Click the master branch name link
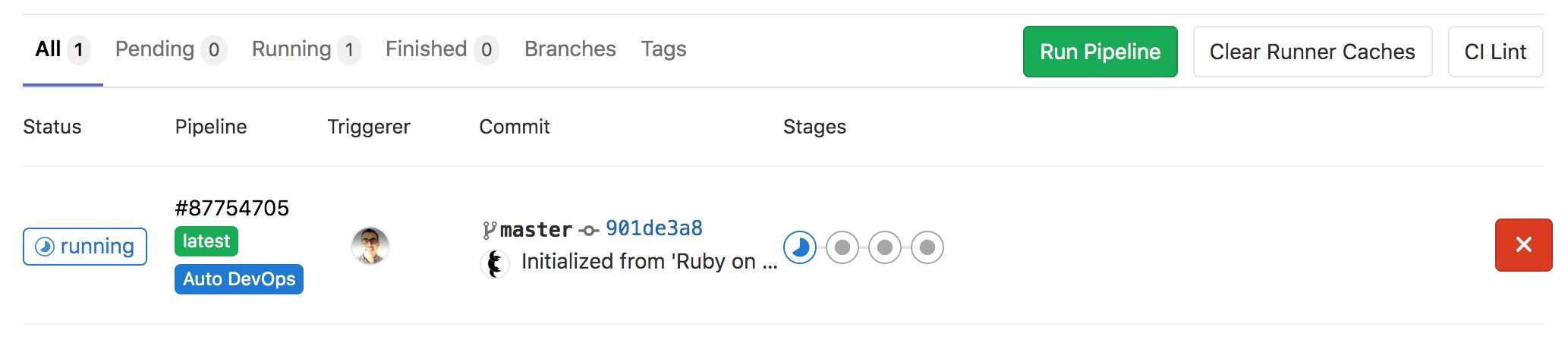1568x346 pixels. (536, 229)
